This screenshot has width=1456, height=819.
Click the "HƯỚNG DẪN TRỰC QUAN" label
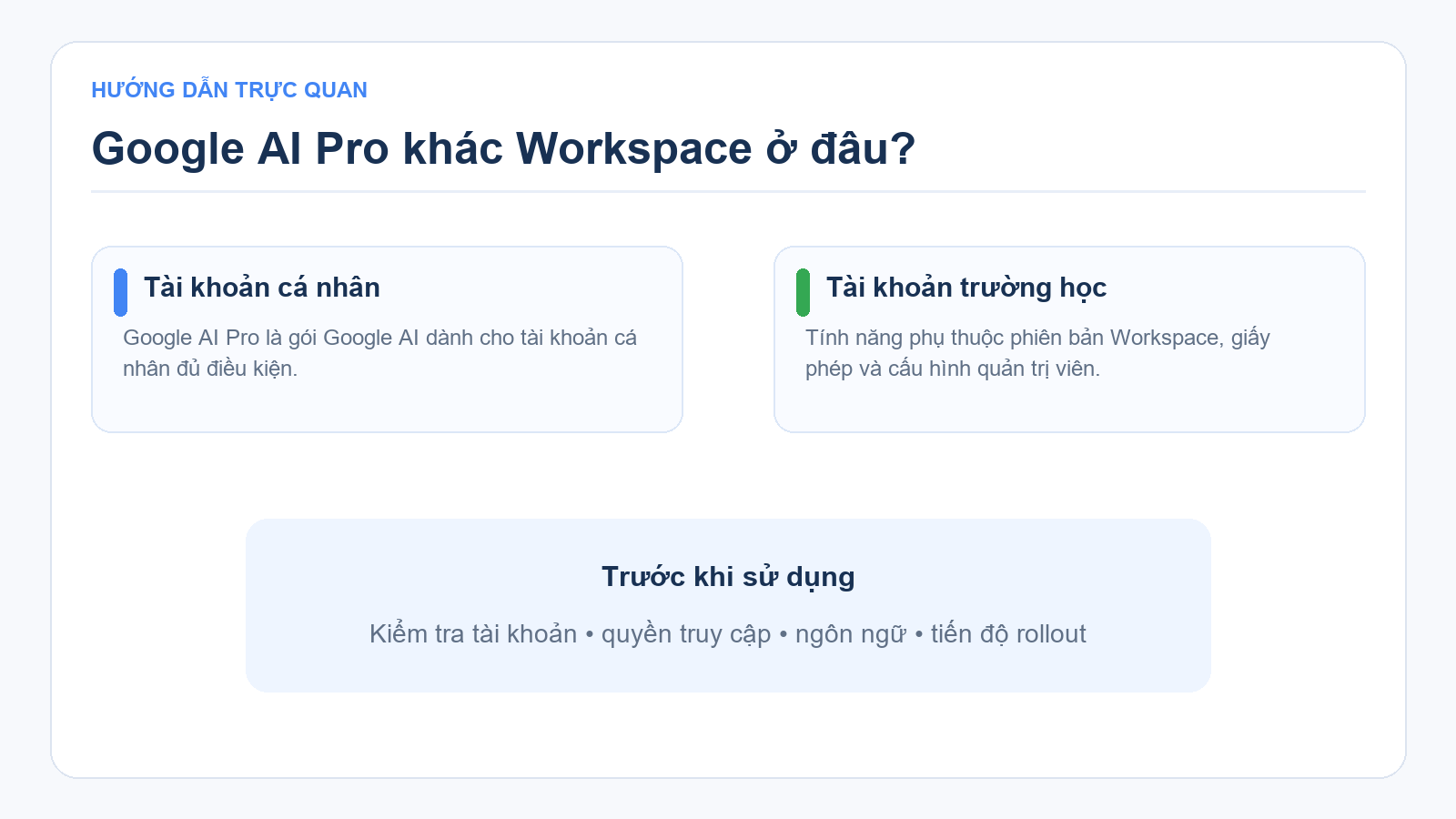click(x=229, y=90)
